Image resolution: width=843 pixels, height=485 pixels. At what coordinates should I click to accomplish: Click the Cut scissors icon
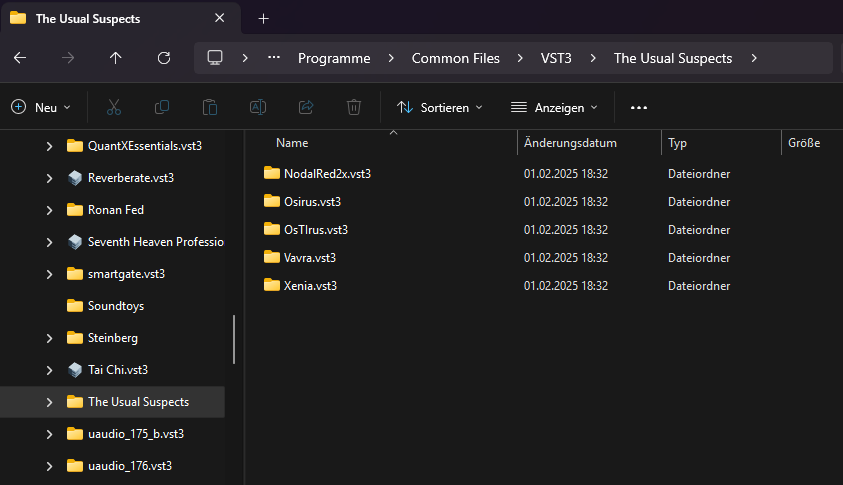click(x=114, y=107)
